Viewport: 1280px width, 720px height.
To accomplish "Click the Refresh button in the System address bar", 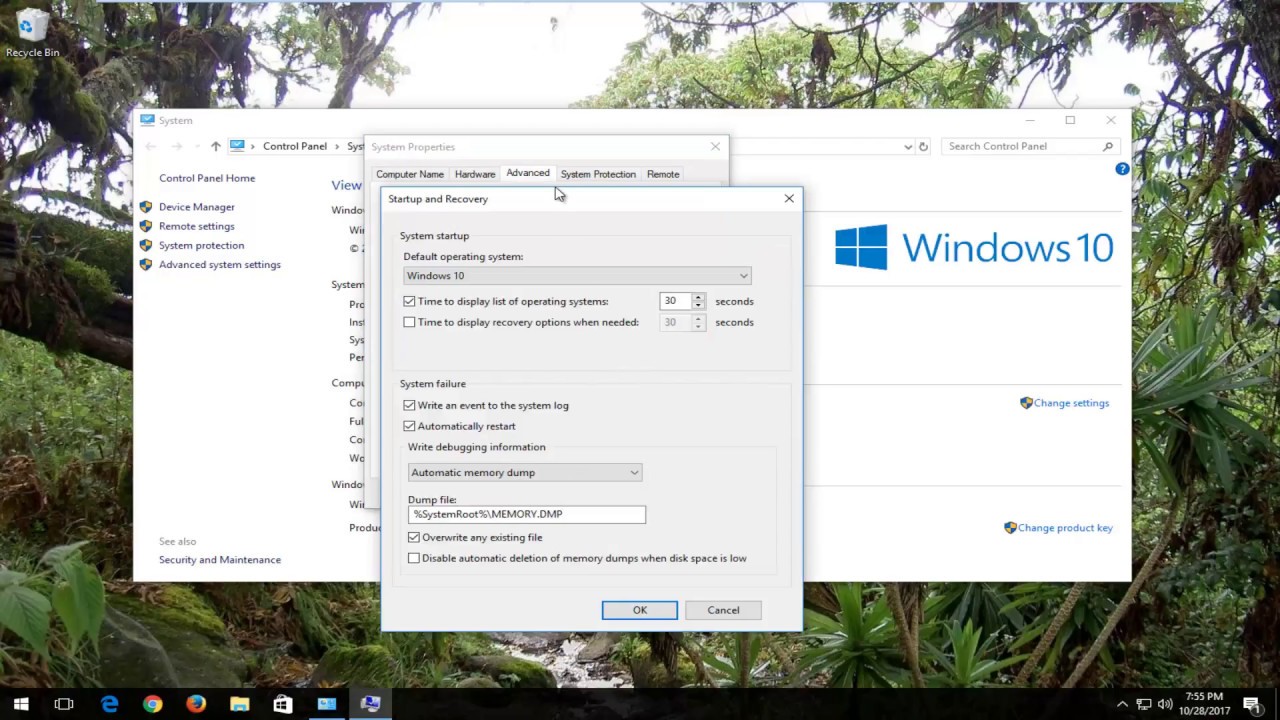I will coord(923,146).
